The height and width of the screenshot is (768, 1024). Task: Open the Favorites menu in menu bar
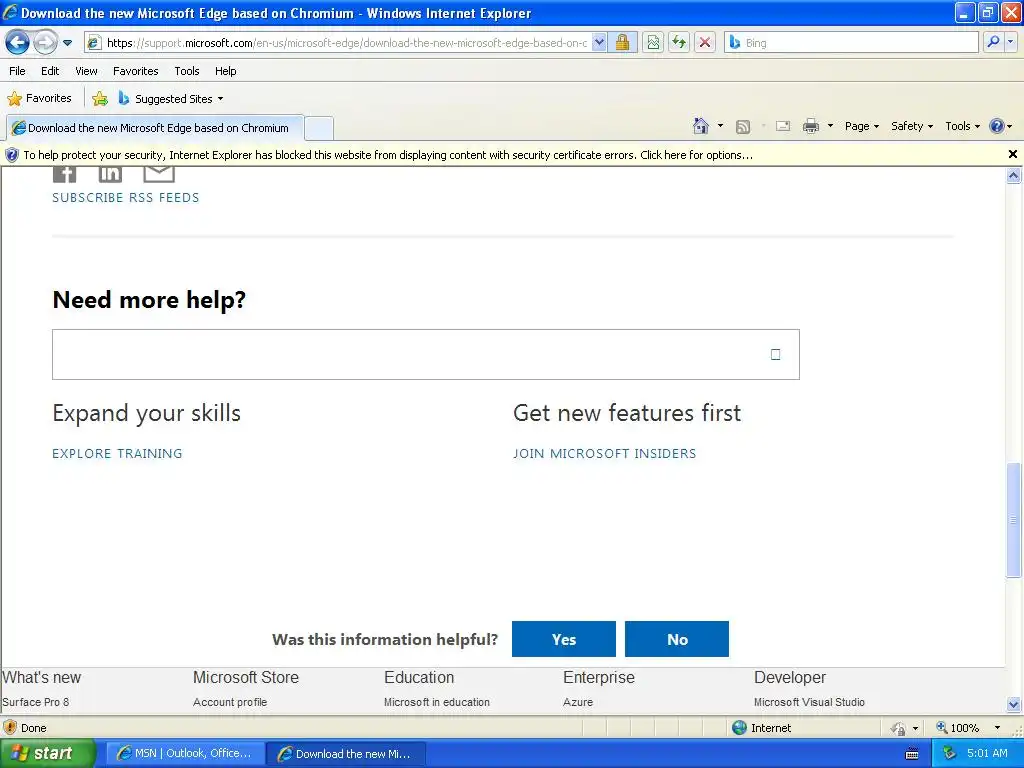[135, 71]
